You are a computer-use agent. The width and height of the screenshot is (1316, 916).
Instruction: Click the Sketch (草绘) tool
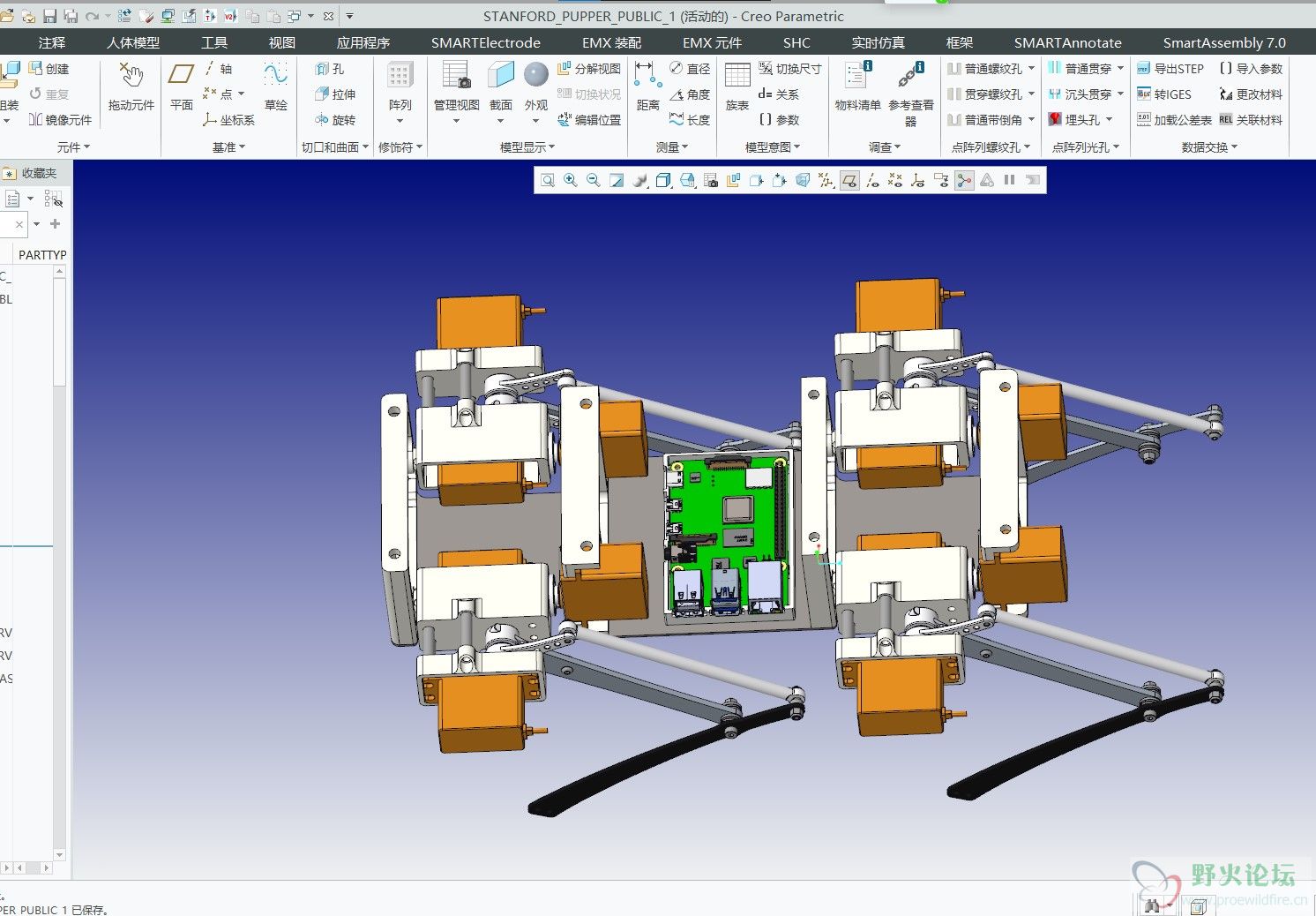click(x=276, y=76)
